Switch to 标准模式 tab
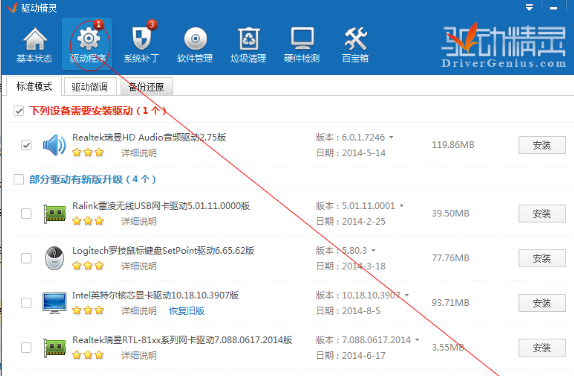The image size is (574, 376). 34,86
